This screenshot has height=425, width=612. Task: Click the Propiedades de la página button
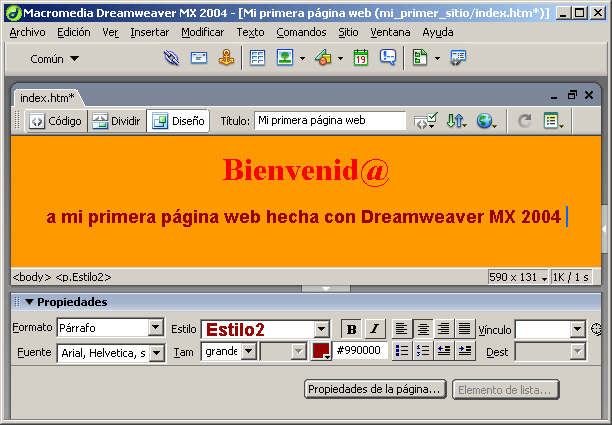pos(375,389)
